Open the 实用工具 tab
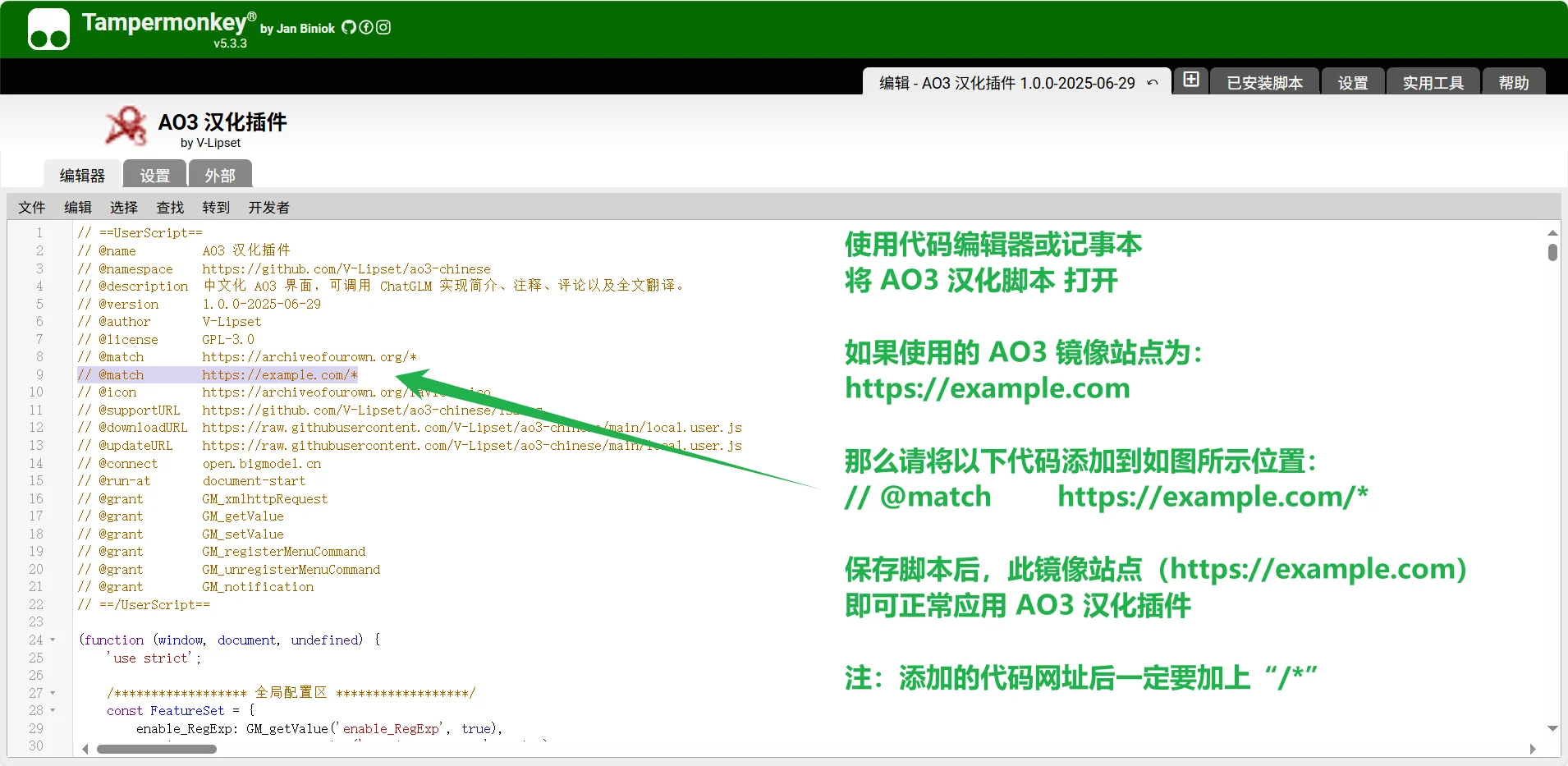This screenshot has height=766, width=1568. coord(1432,82)
